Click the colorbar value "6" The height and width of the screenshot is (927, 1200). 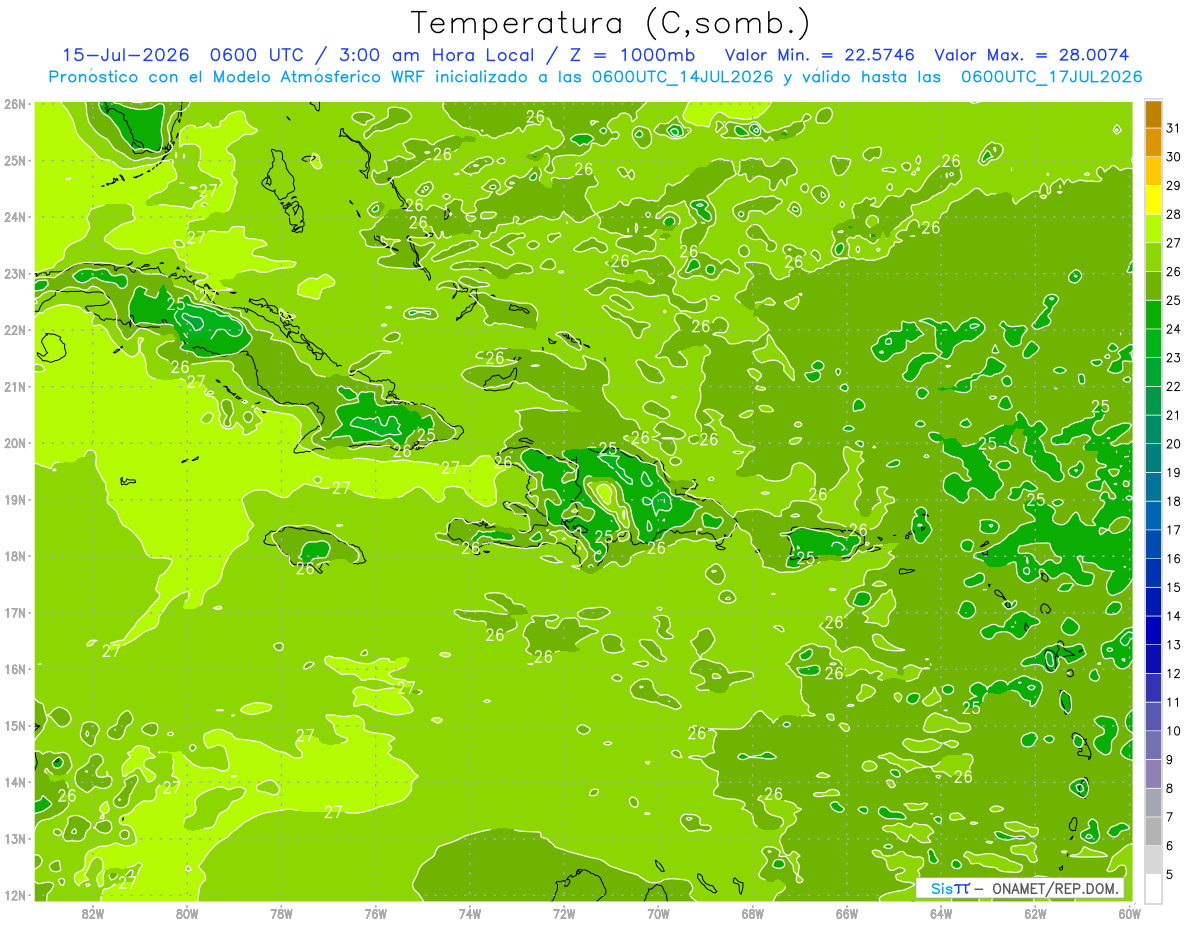click(x=1170, y=845)
